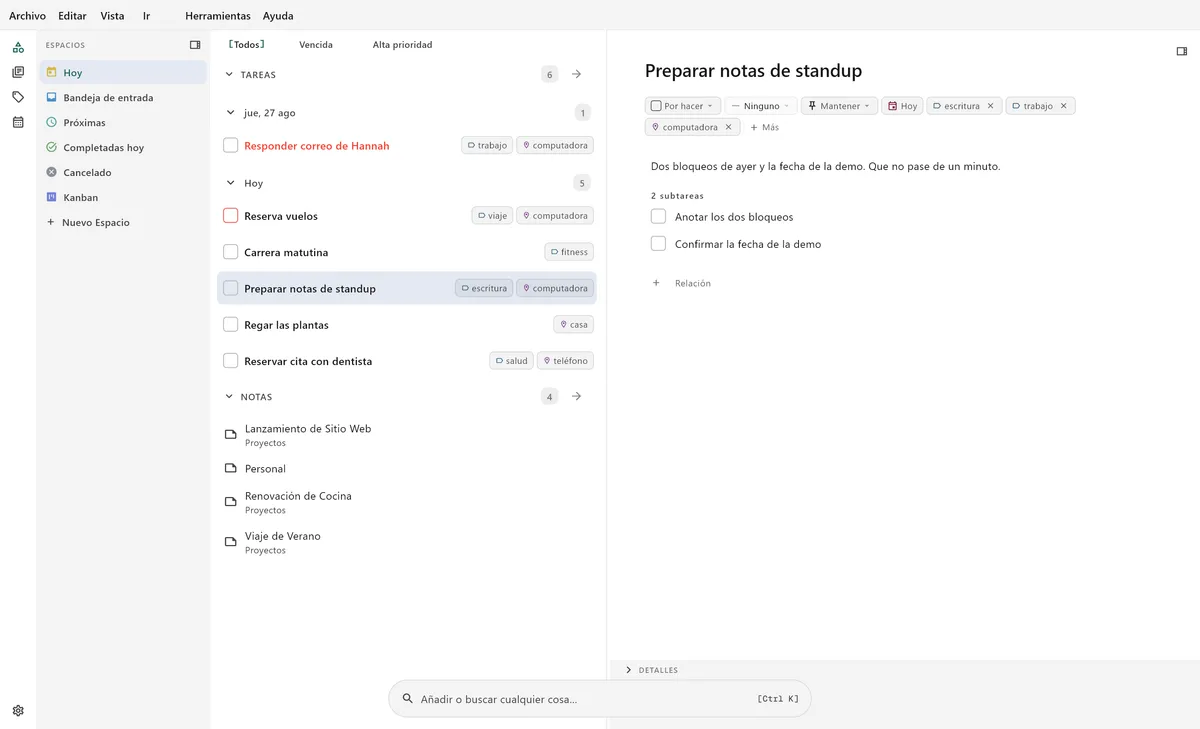Collapse the Notas section
This screenshot has height=729, width=1200.
[x=229, y=397]
